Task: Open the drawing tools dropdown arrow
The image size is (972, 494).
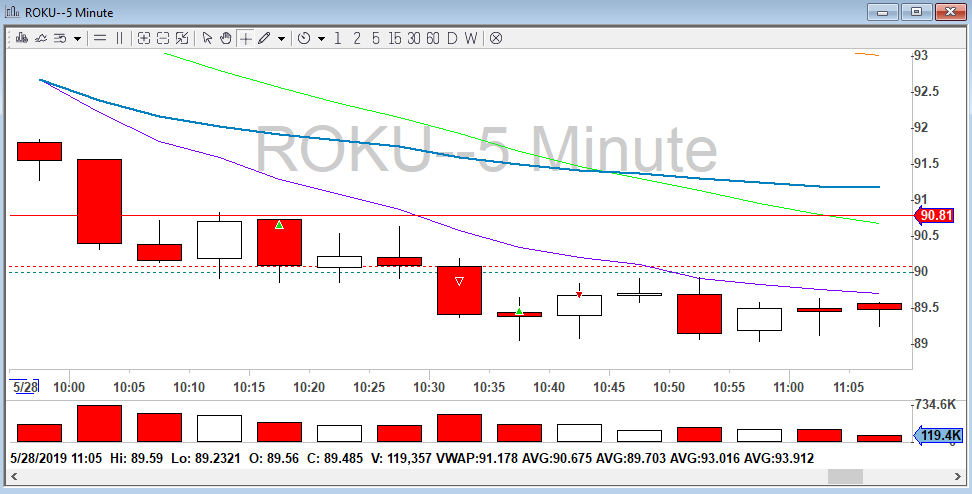Action: pyautogui.click(x=281, y=39)
